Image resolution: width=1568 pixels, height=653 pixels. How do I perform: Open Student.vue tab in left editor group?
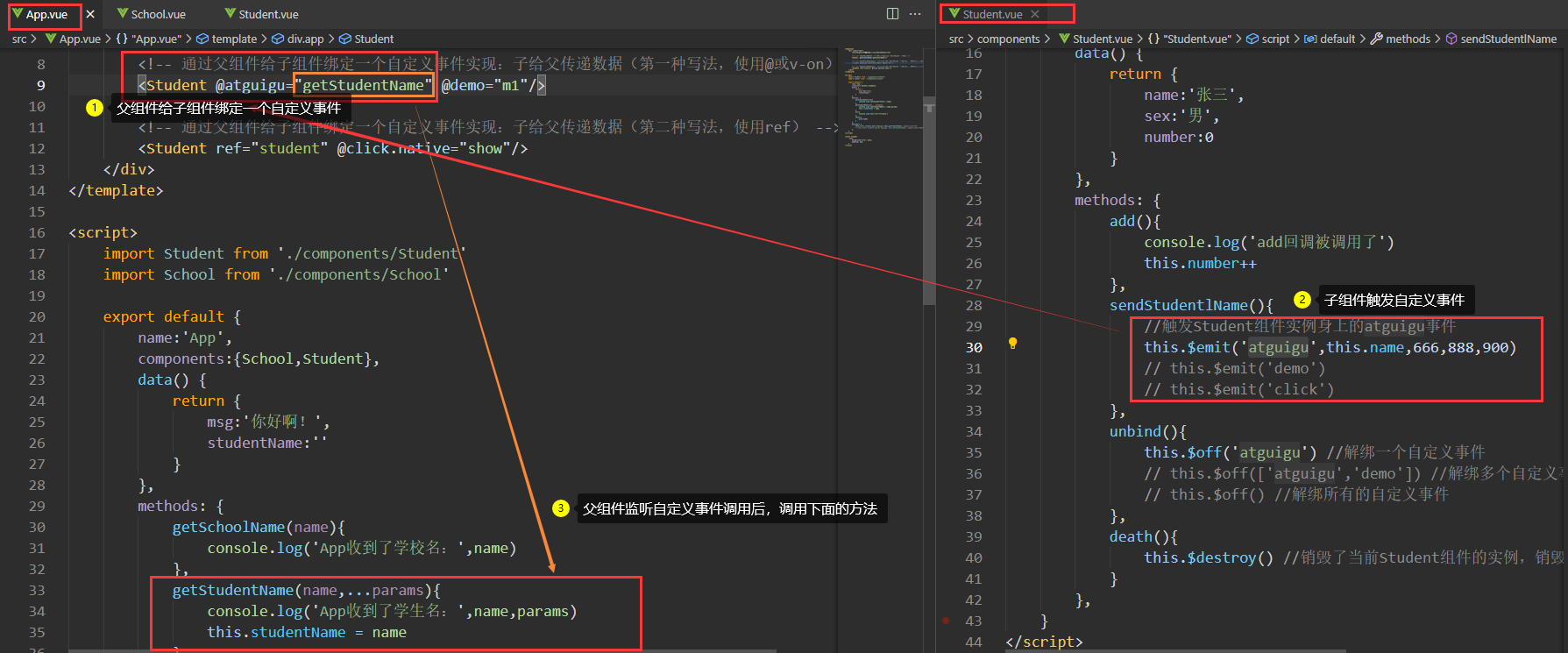268,15
